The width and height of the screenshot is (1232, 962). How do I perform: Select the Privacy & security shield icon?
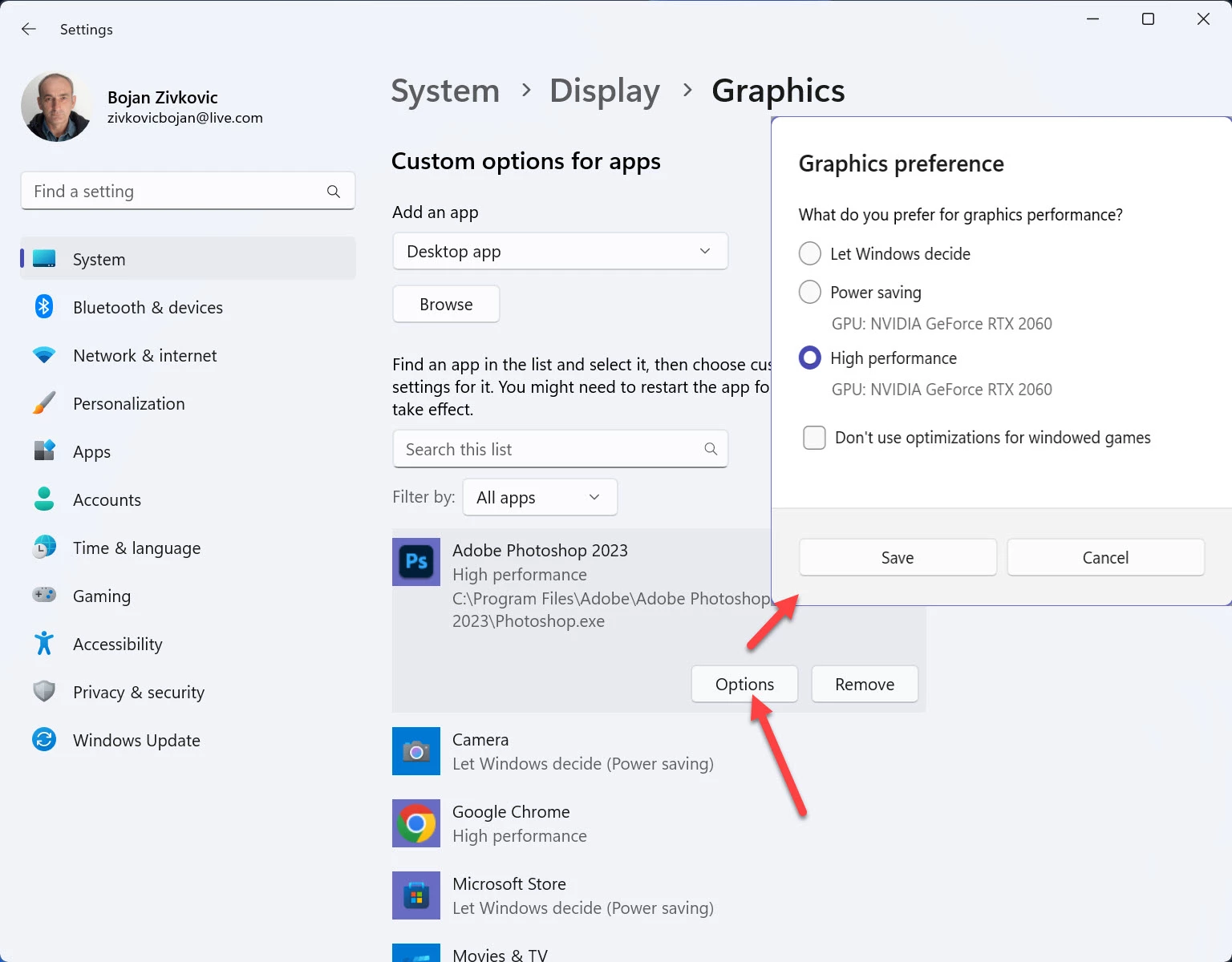[x=44, y=691]
